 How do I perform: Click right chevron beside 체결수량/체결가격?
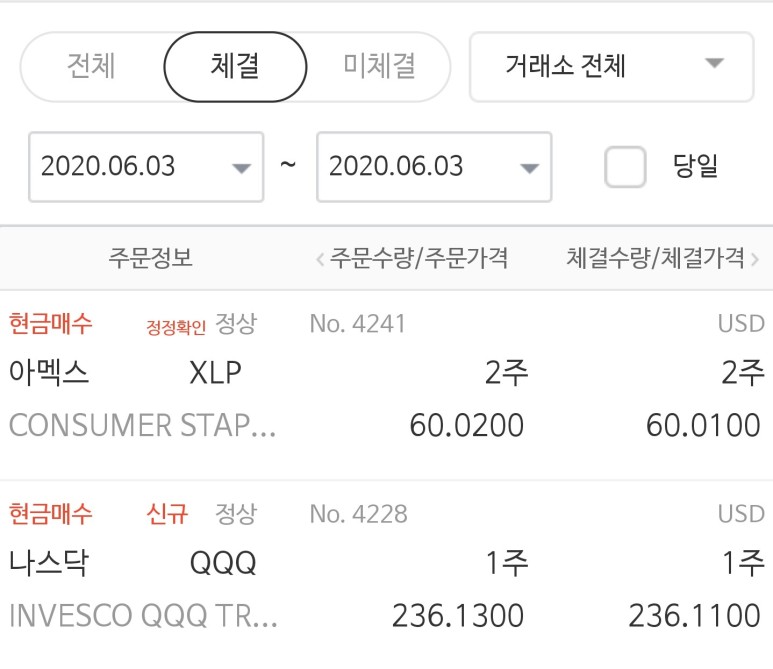[754, 259]
